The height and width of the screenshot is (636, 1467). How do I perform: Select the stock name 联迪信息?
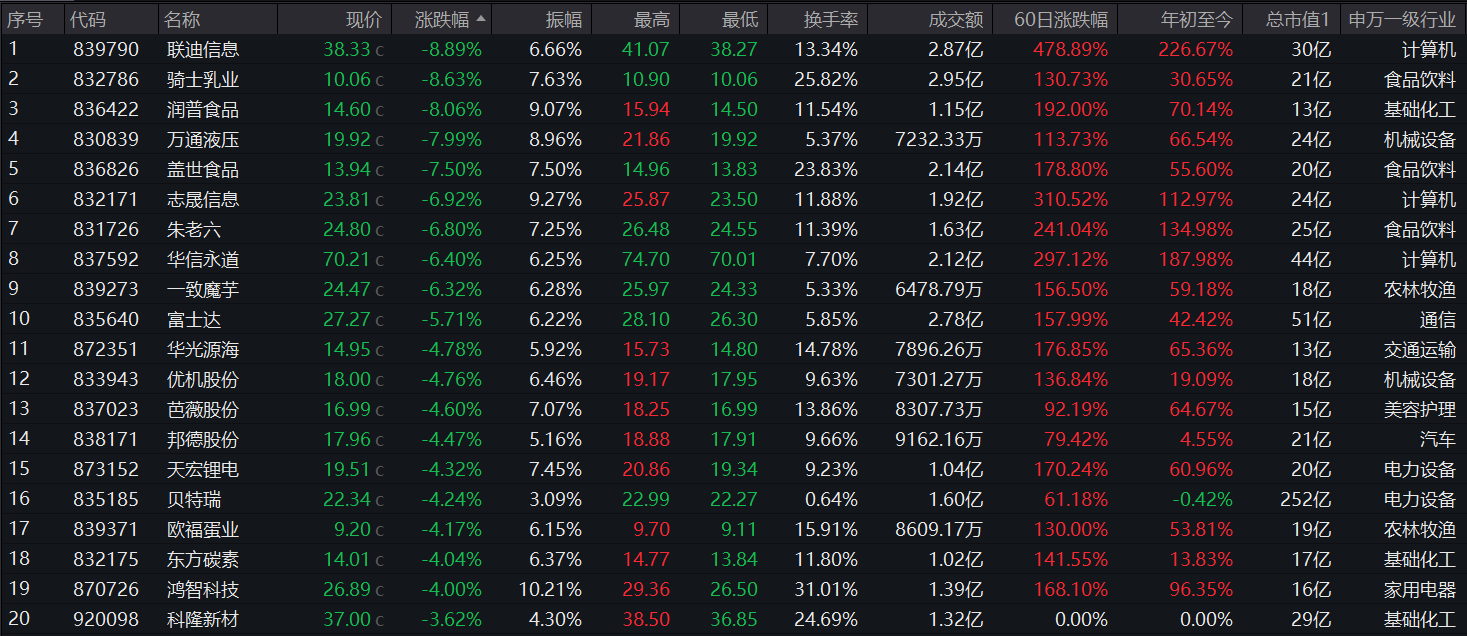pyautogui.click(x=203, y=49)
